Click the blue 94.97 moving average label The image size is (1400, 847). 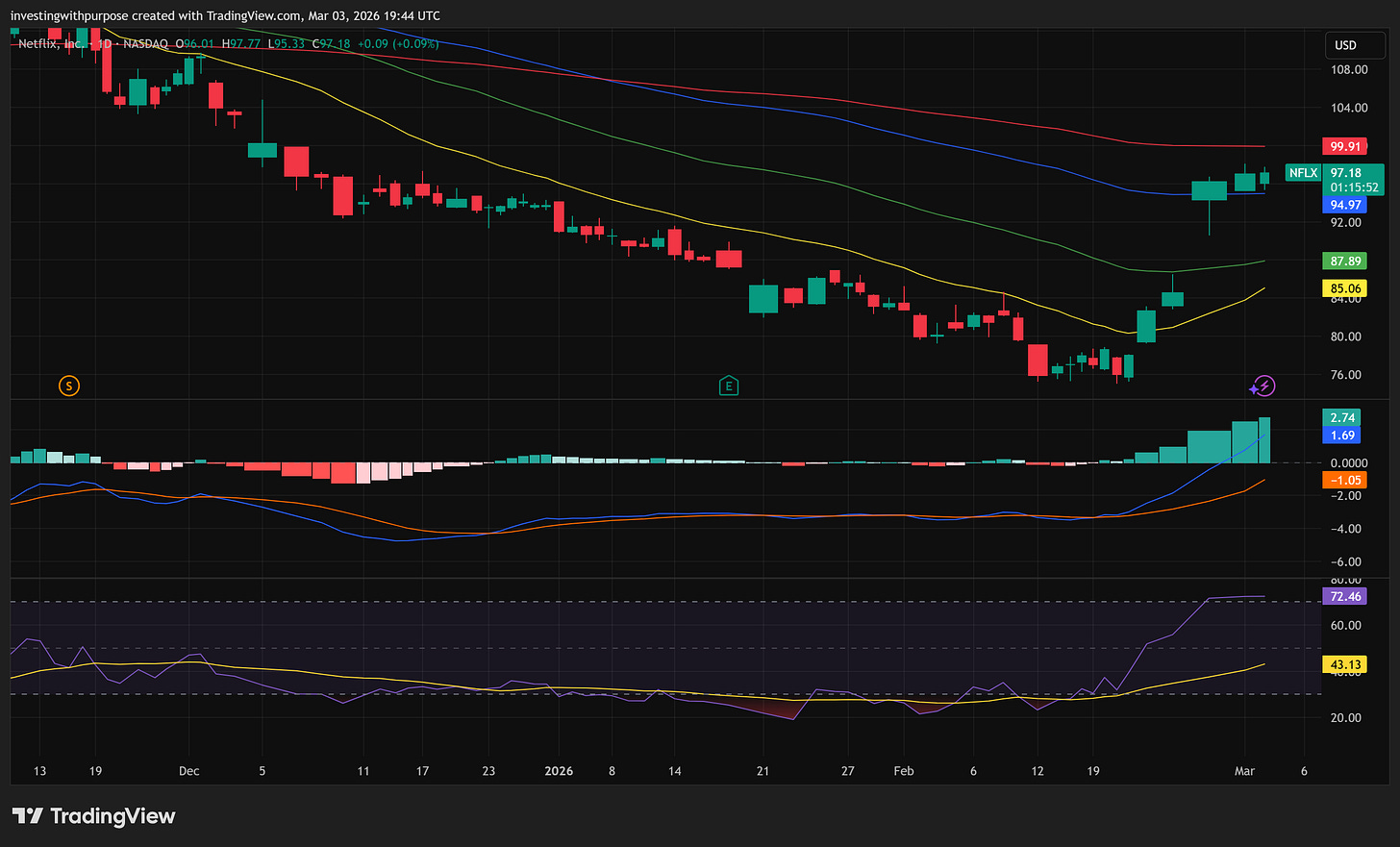[x=1345, y=205]
